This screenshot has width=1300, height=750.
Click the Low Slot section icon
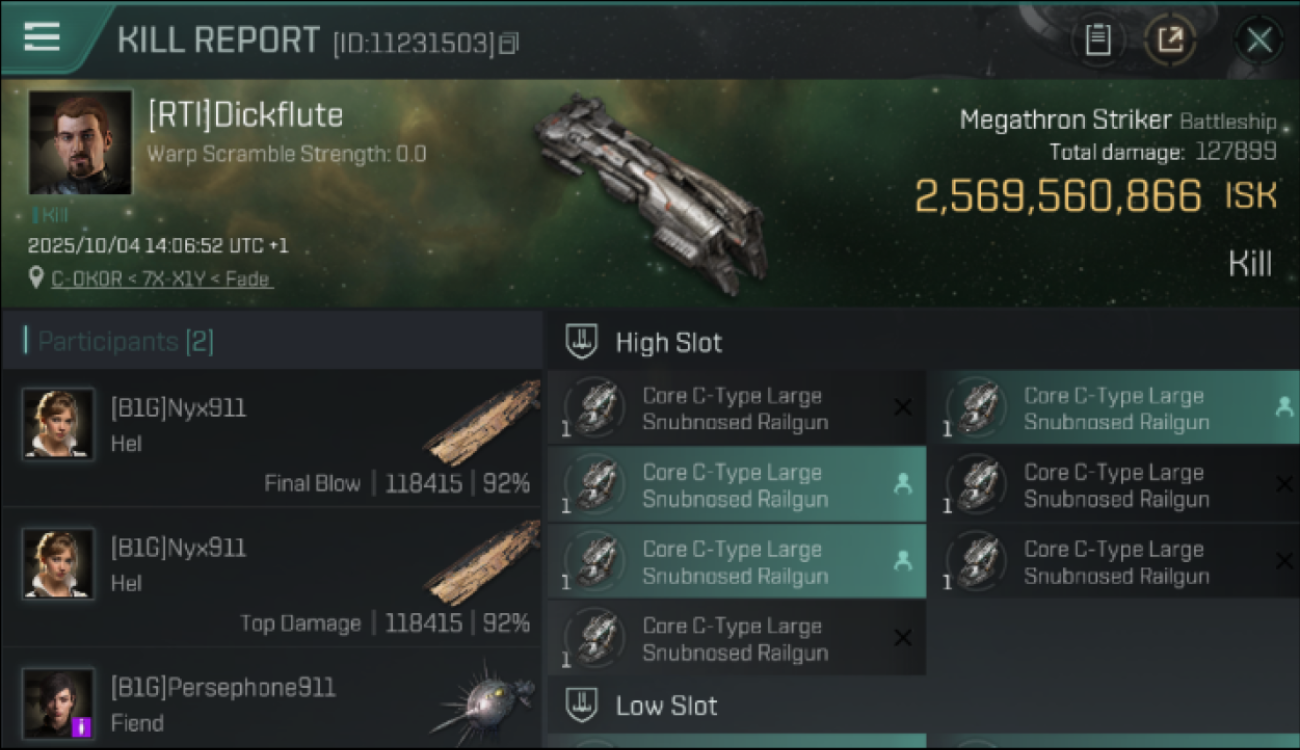click(581, 706)
